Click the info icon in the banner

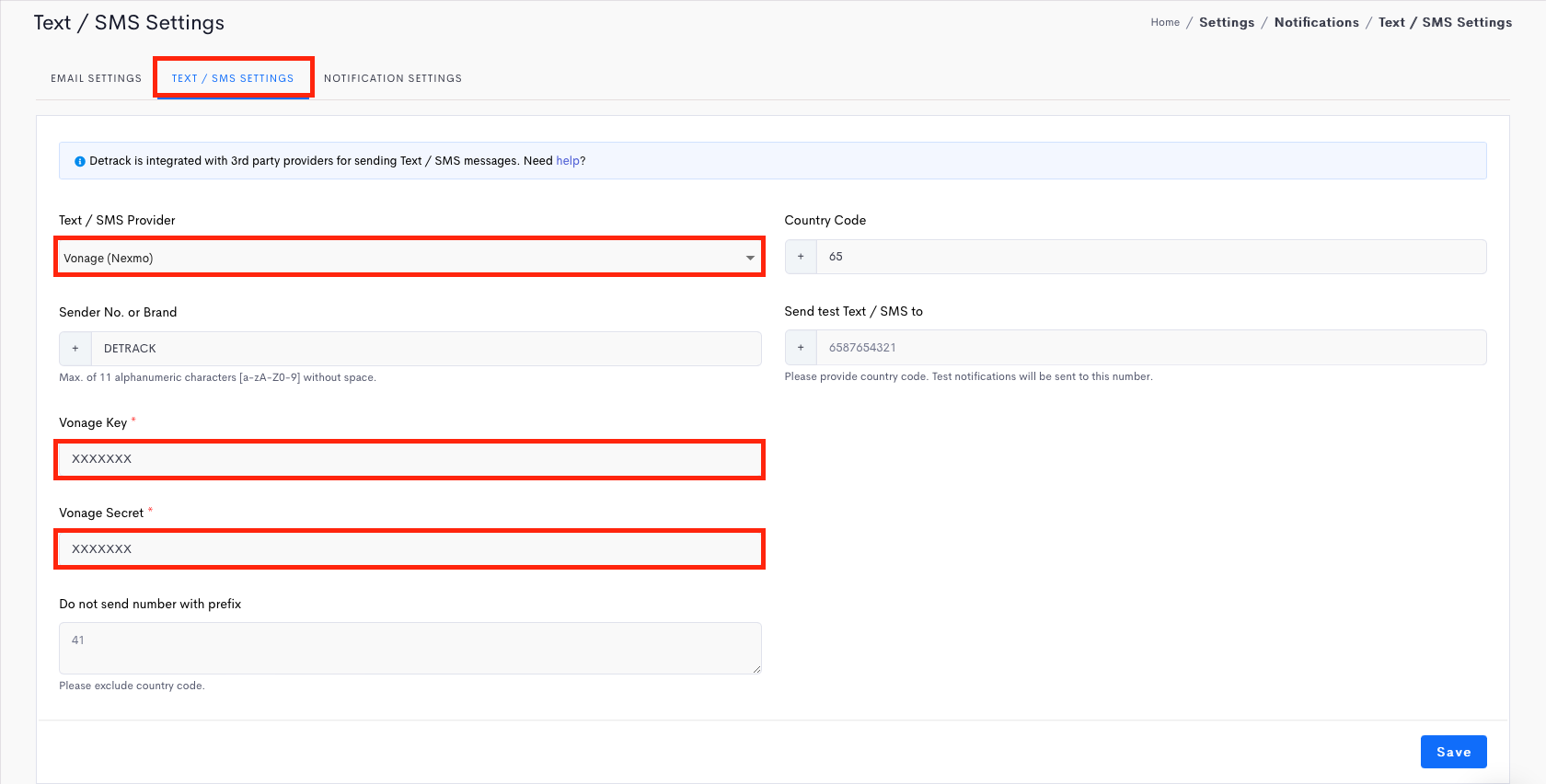[80, 161]
